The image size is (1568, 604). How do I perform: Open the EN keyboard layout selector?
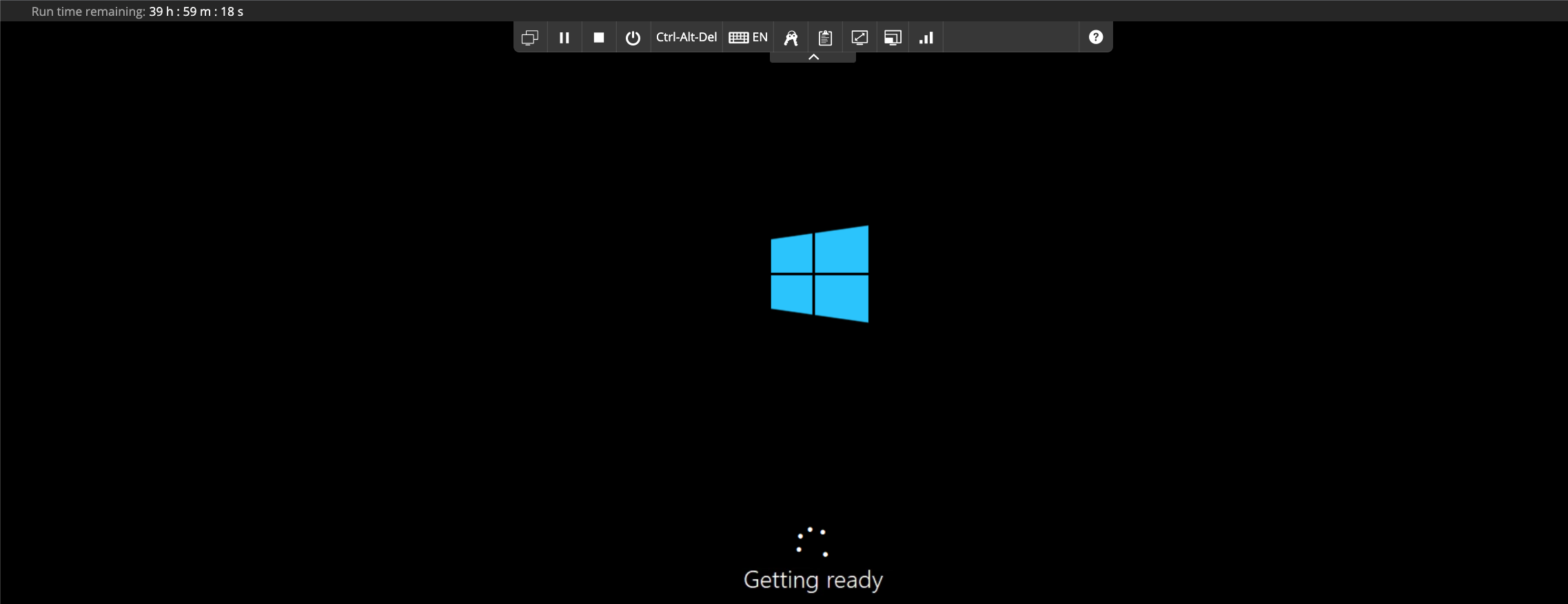(x=748, y=37)
